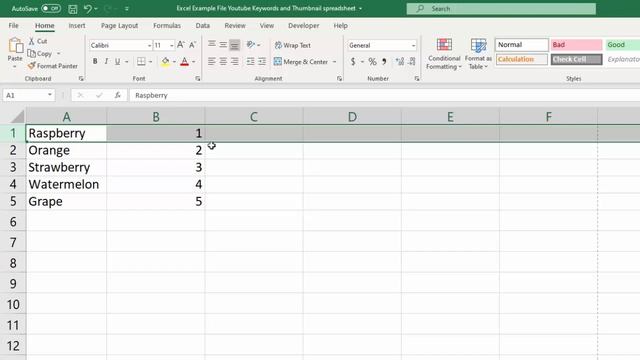Apply the Calculation cell style
This screenshot has width=640, height=360.
pyautogui.click(x=522, y=60)
